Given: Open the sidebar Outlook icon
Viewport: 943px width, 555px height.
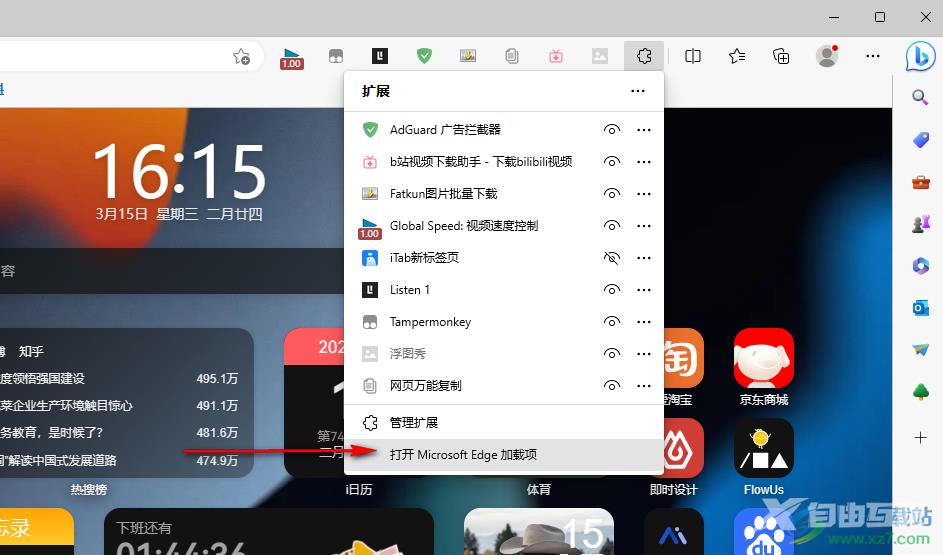Looking at the screenshot, I should [920, 308].
